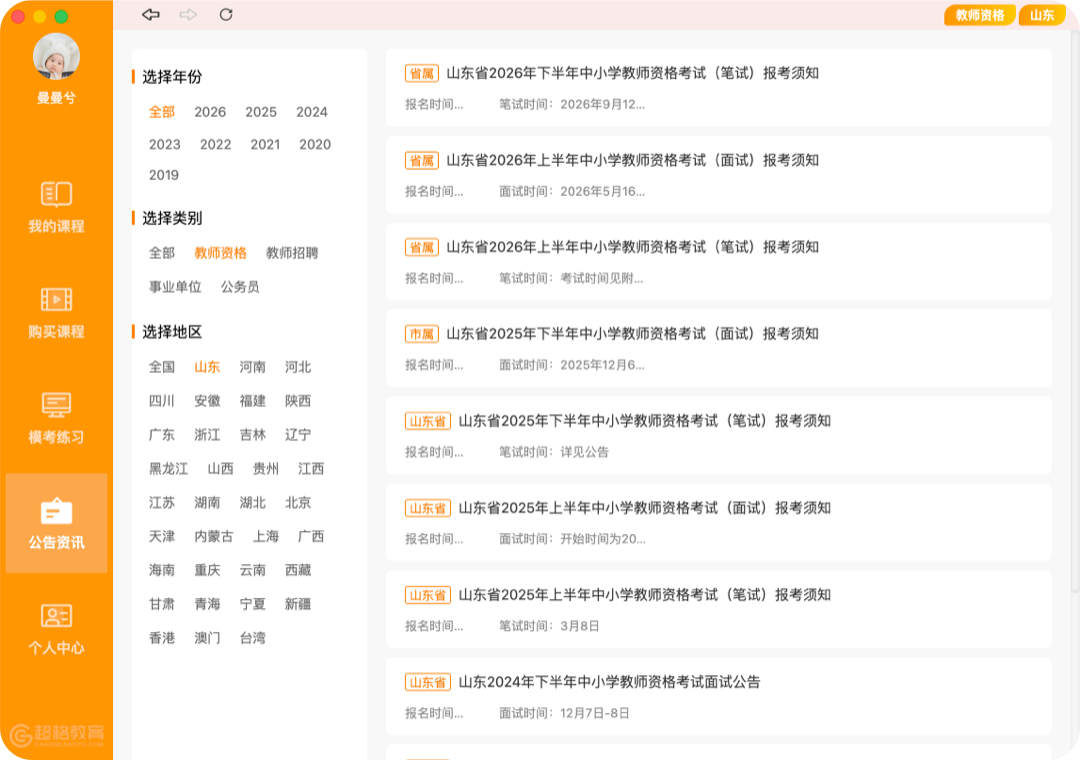Select region 内蒙古
Image resolution: width=1080 pixels, height=760 pixels.
[x=214, y=536]
